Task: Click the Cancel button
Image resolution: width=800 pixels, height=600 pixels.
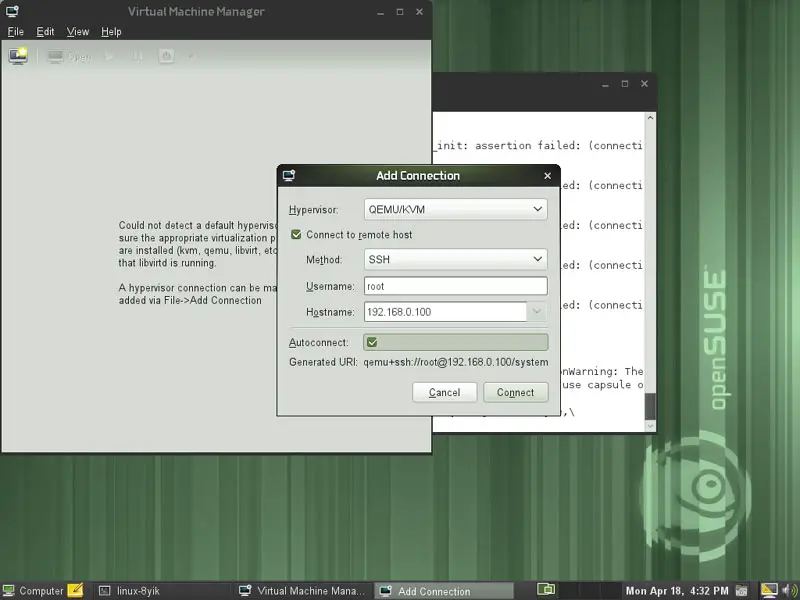Action: pyautogui.click(x=444, y=392)
